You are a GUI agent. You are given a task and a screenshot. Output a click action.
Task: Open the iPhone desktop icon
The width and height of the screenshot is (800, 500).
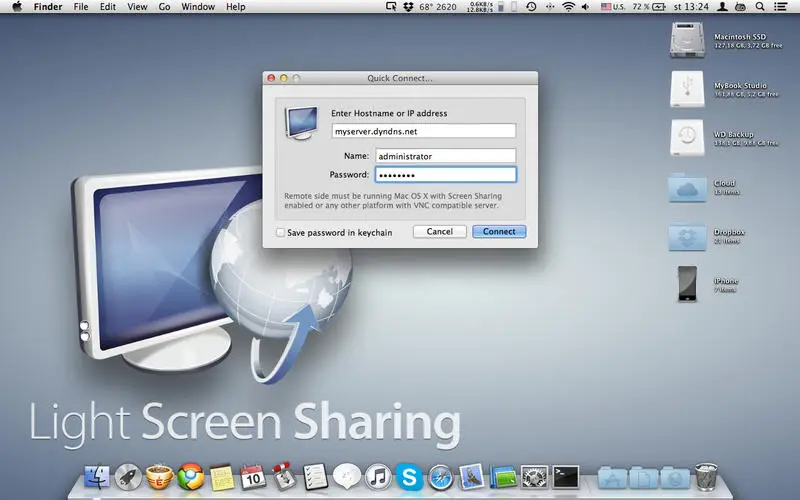coord(688,283)
